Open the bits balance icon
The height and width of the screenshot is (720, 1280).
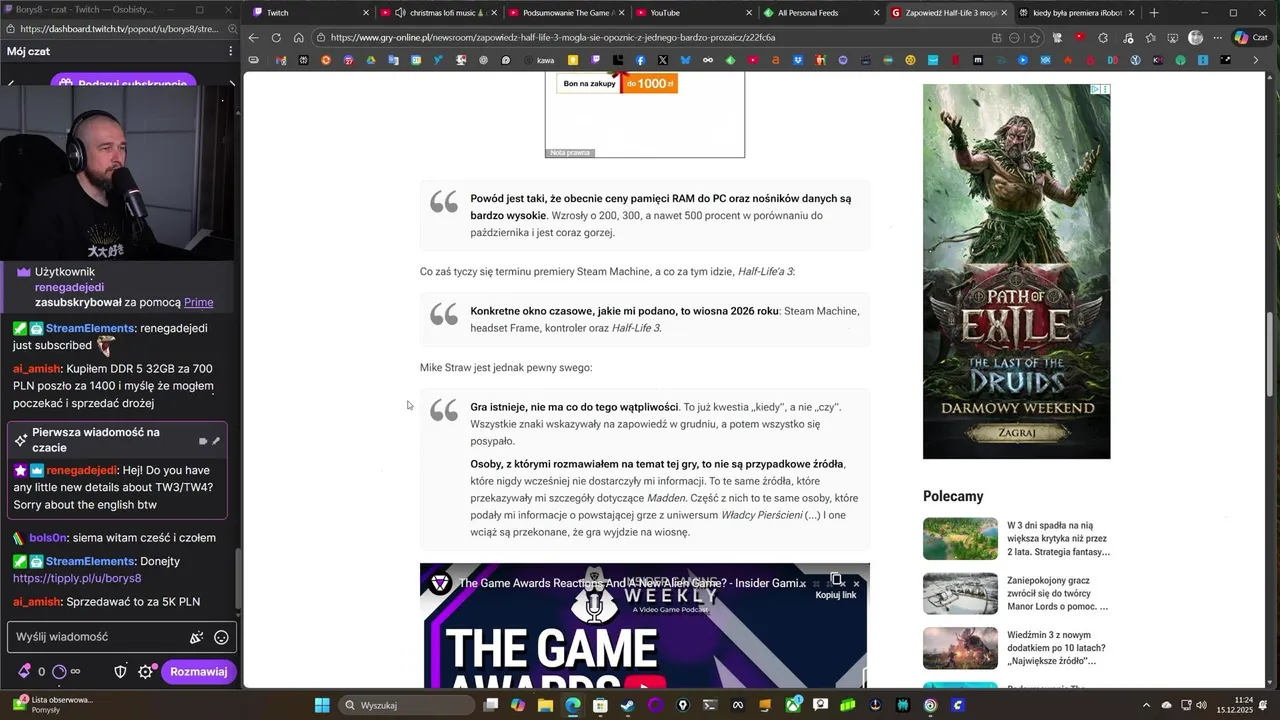click(25, 672)
